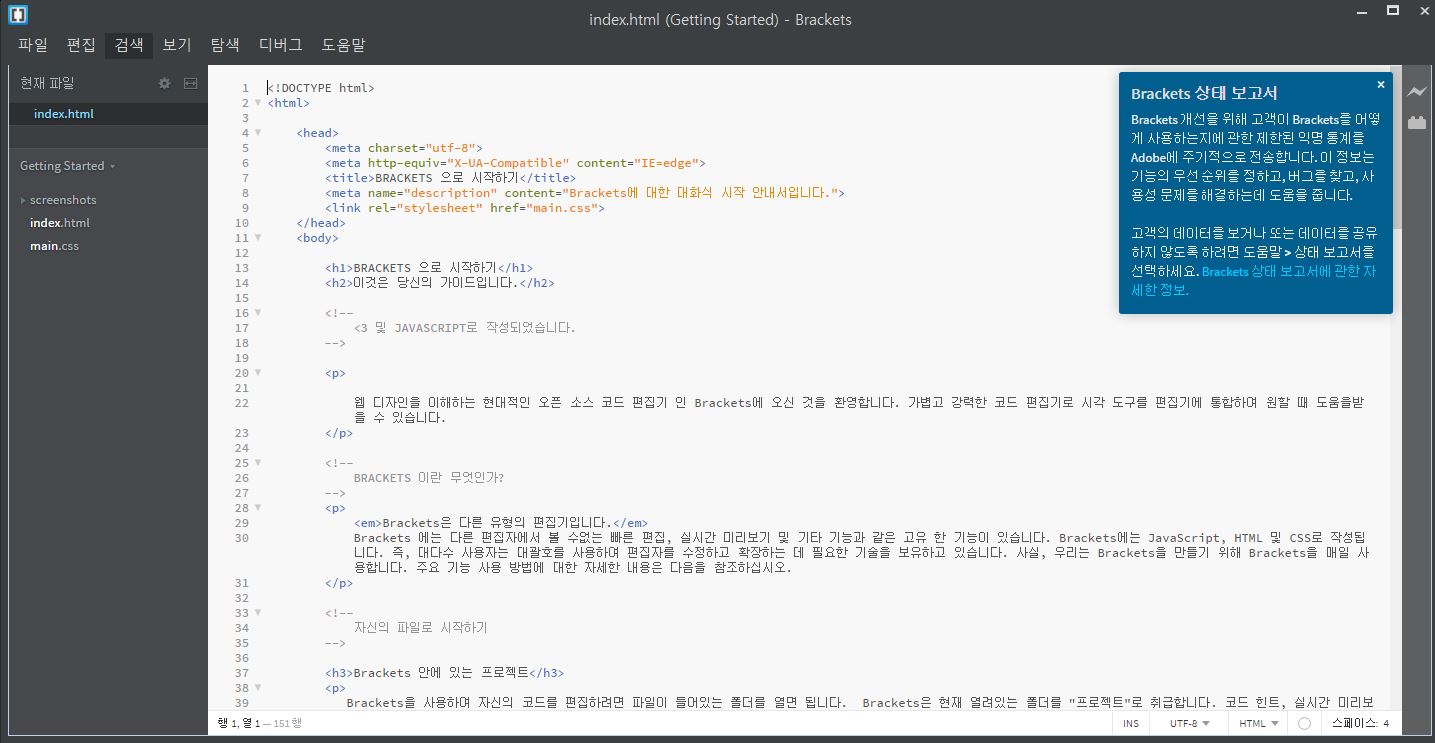Open the 파일 menu

tap(33, 45)
